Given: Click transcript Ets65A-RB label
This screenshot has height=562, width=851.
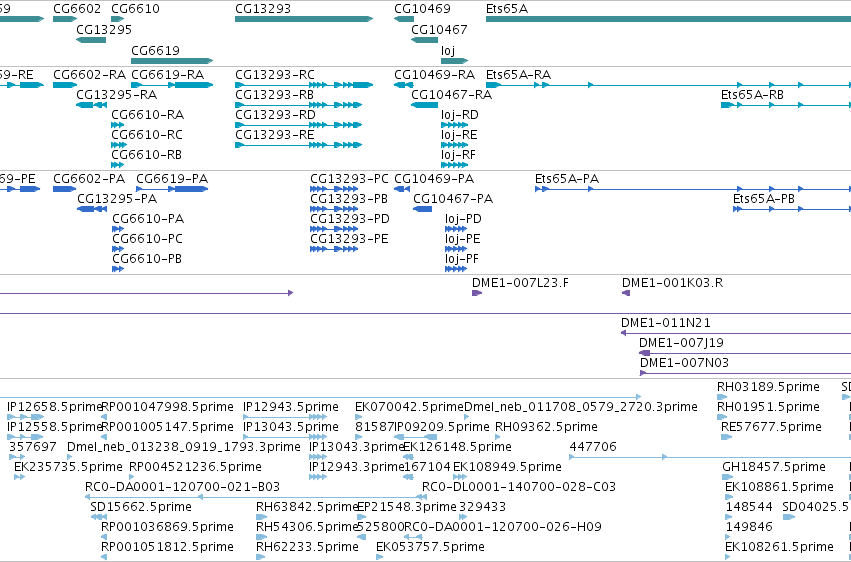Looking at the screenshot, I should [x=752, y=94].
